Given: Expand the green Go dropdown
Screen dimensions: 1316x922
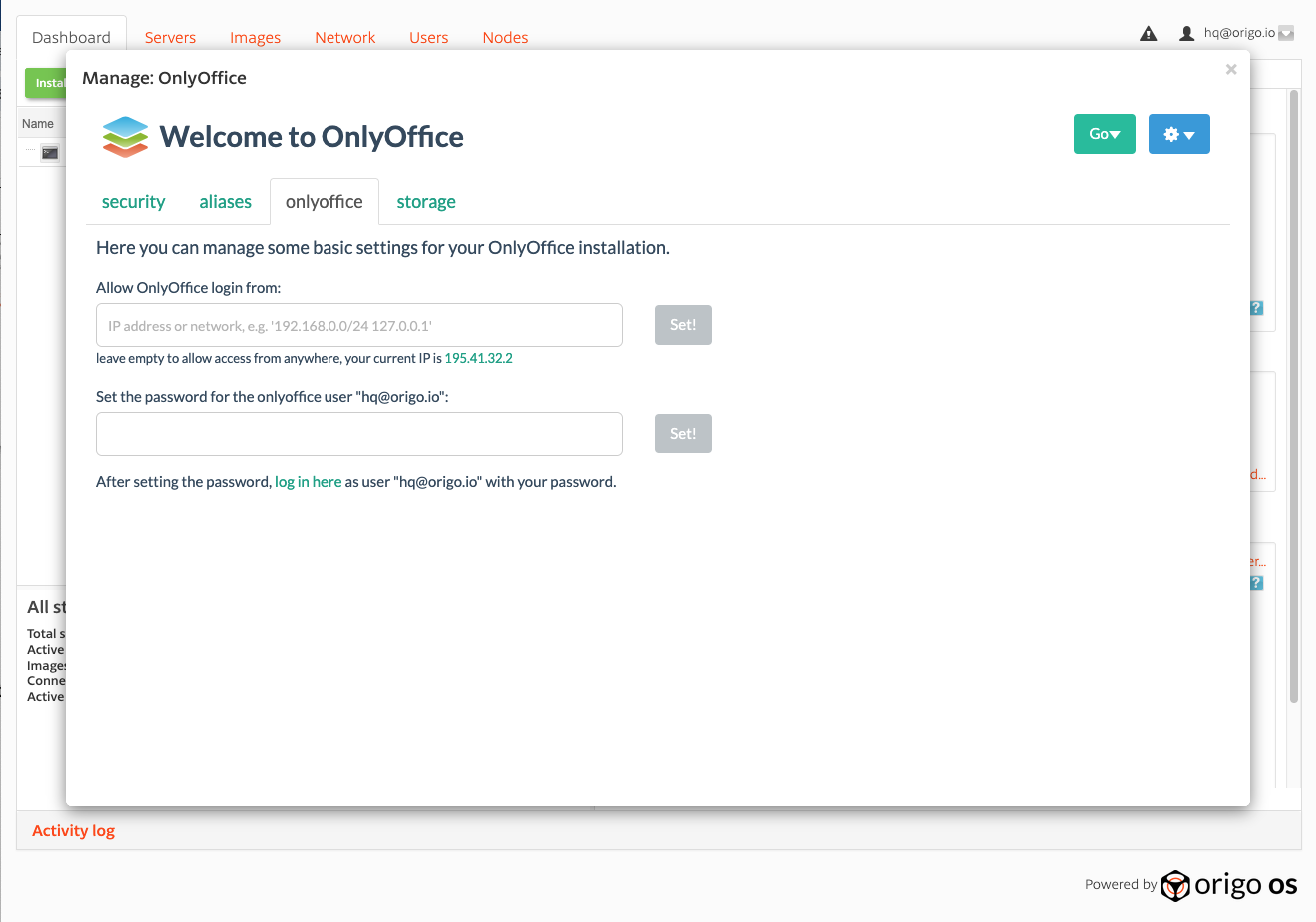Looking at the screenshot, I should (1104, 134).
